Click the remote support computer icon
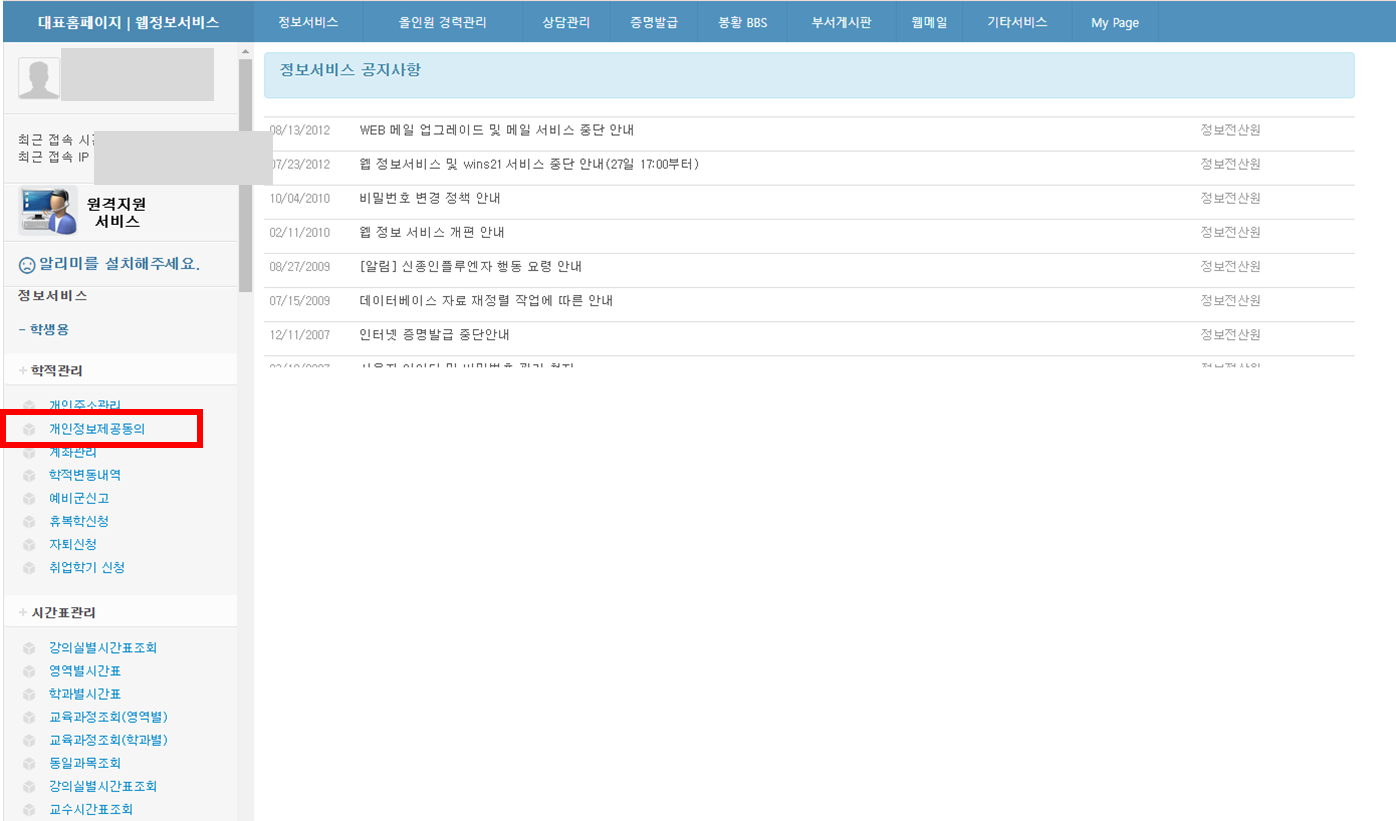Image resolution: width=1396 pixels, height=821 pixels. click(47, 211)
